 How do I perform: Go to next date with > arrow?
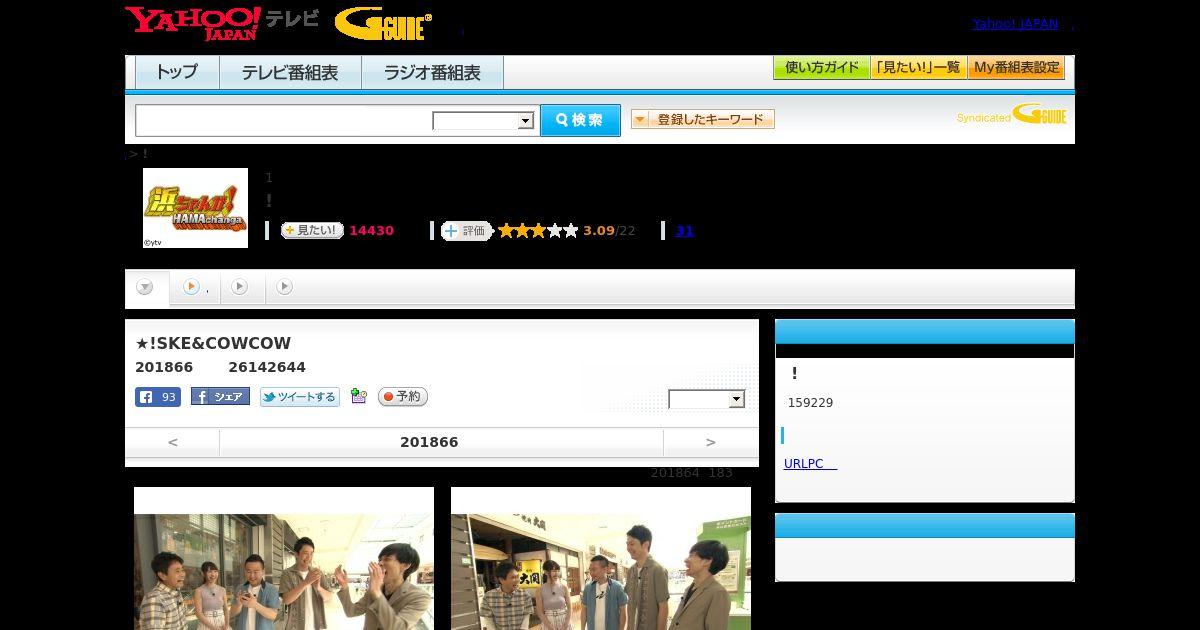tap(711, 442)
